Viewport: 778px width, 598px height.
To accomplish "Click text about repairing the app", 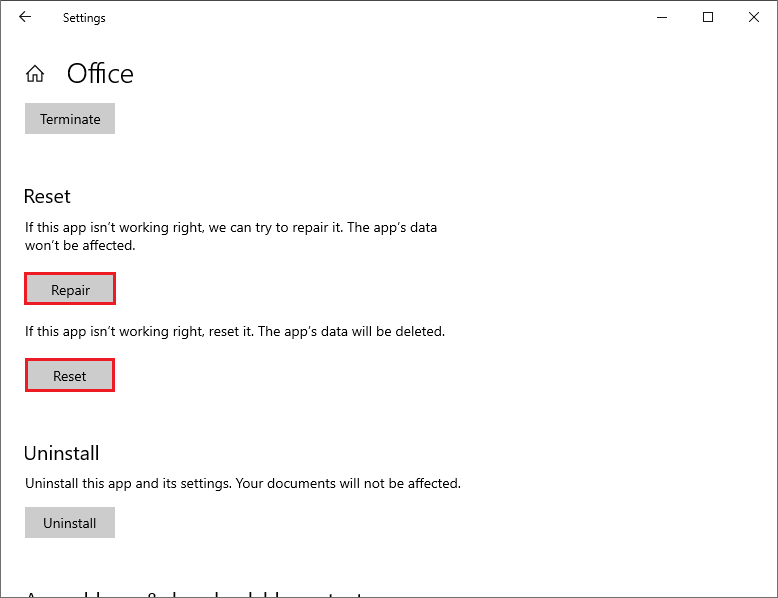I will click(x=231, y=236).
